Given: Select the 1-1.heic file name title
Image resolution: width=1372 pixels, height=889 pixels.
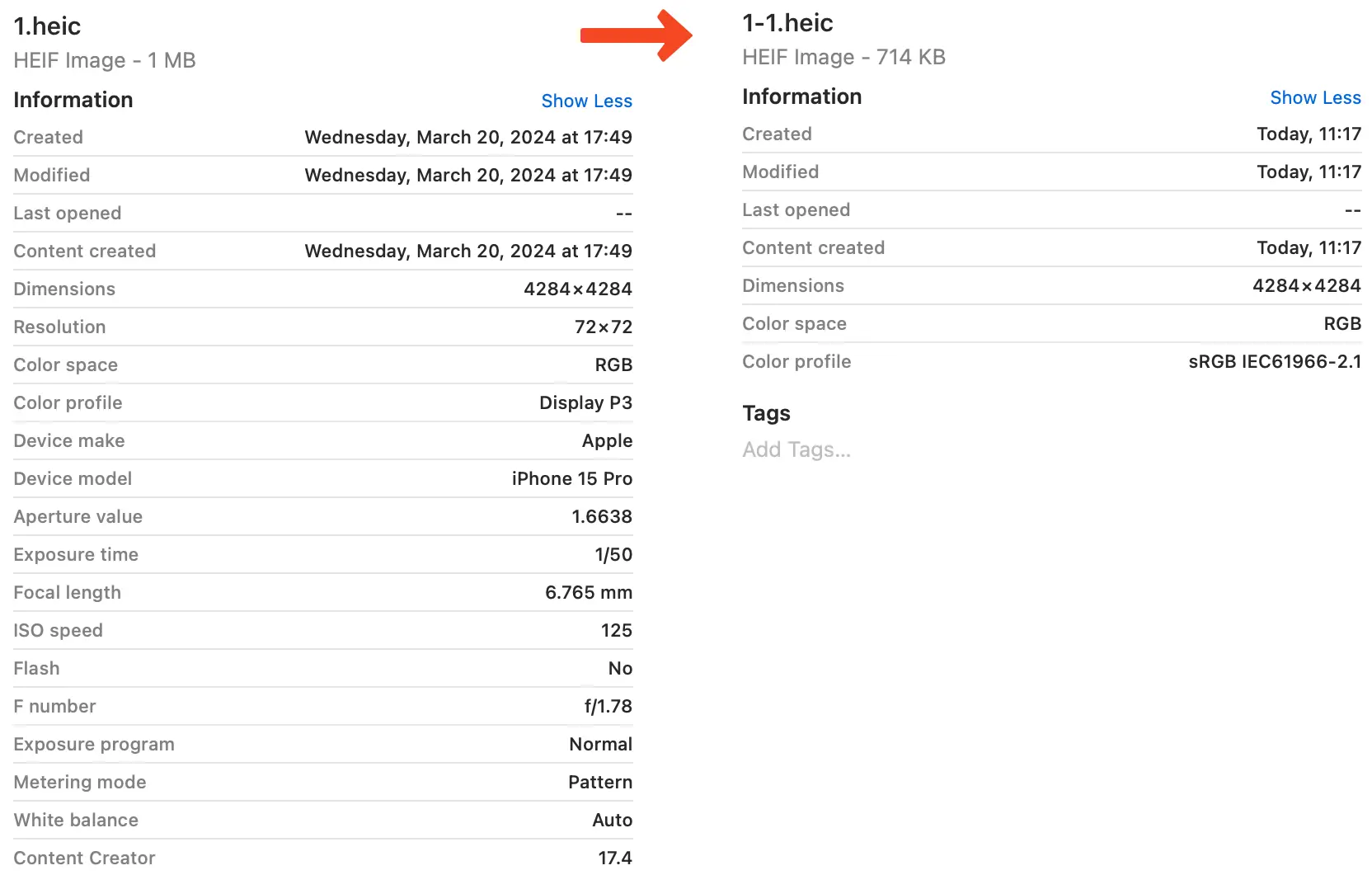Looking at the screenshot, I should [787, 23].
